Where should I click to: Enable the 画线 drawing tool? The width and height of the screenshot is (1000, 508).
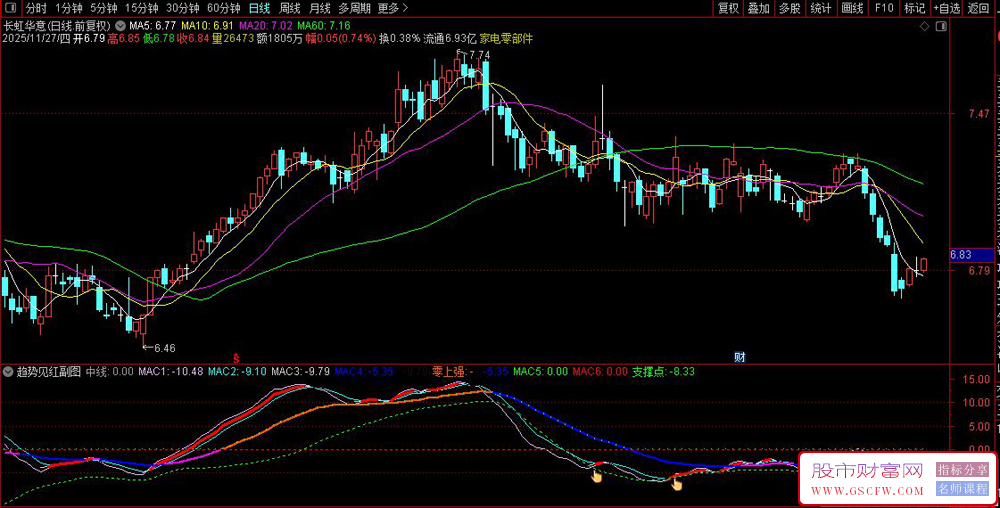(852, 8)
